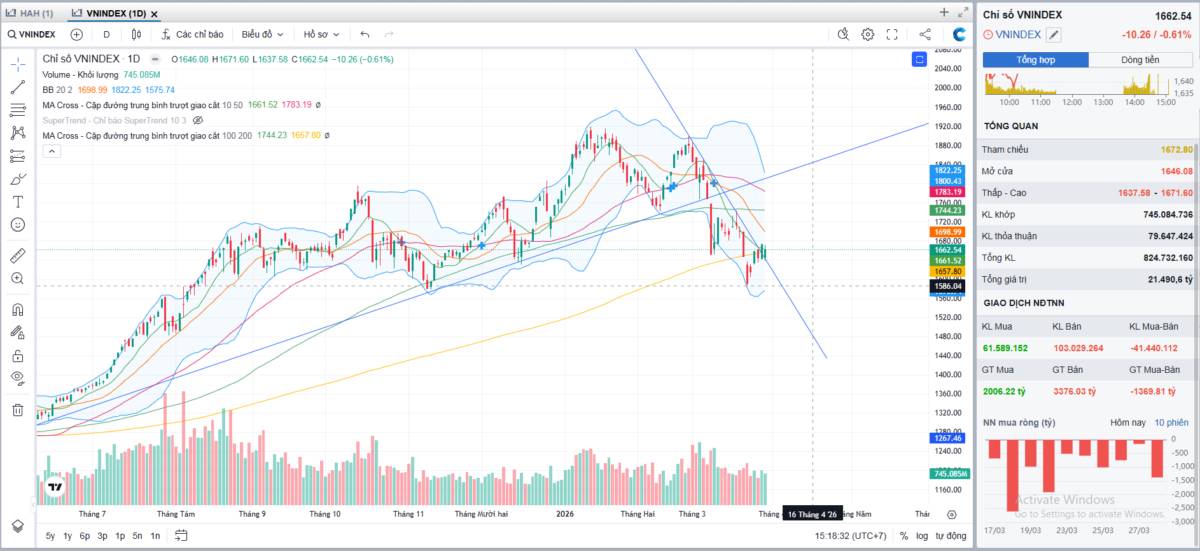
Task: Open the Hồ sơ dropdown
Action: [x=322, y=34]
